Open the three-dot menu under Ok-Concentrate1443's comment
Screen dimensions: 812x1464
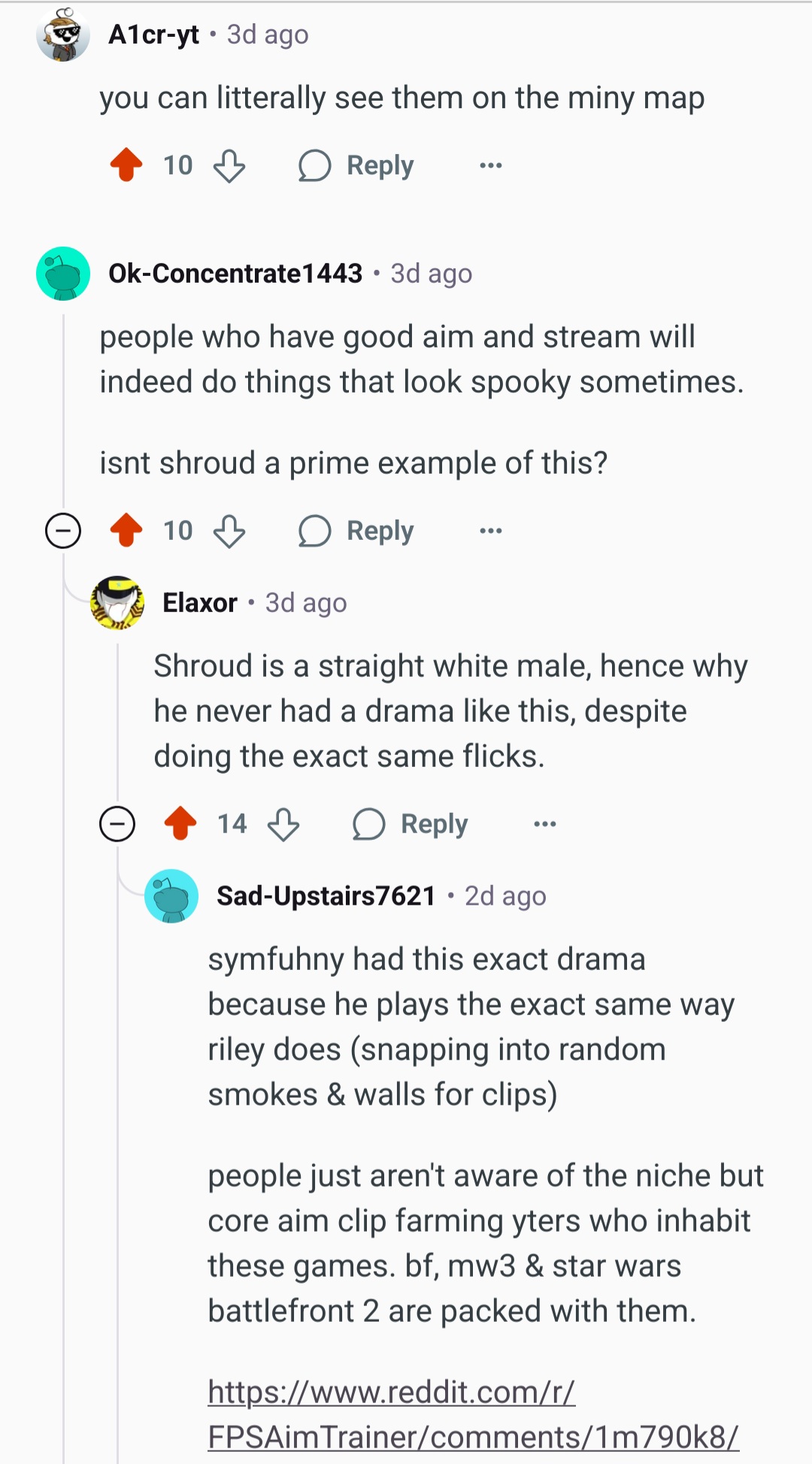(x=490, y=531)
